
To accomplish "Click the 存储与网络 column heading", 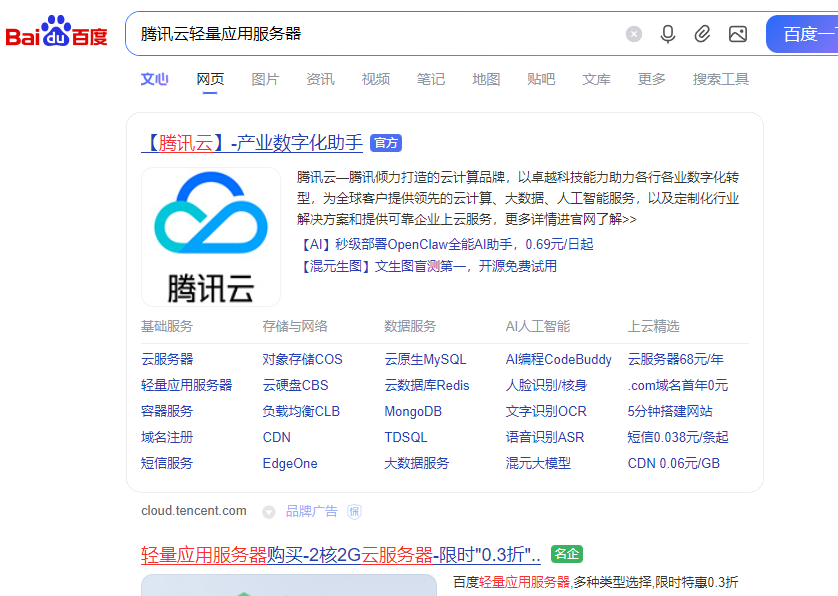I will pyautogui.click(x=295, y=326).
